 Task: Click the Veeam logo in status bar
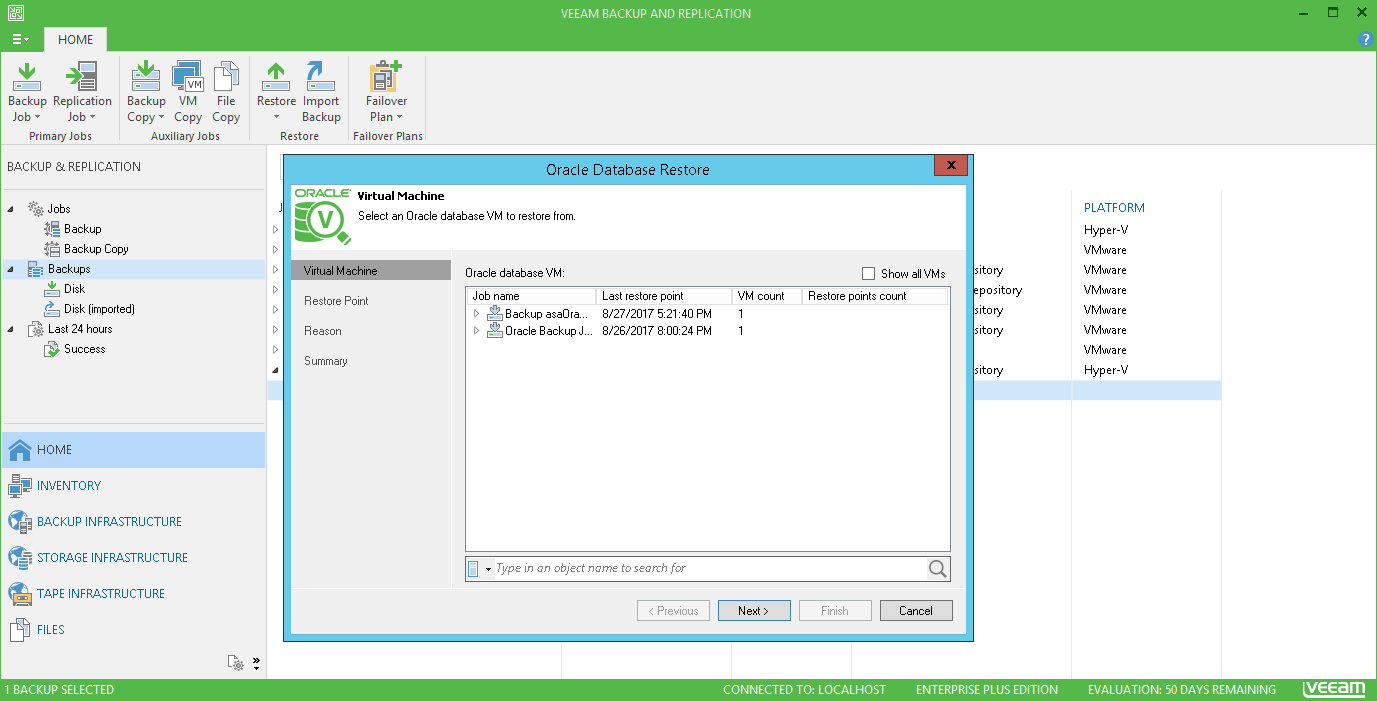1334,690
